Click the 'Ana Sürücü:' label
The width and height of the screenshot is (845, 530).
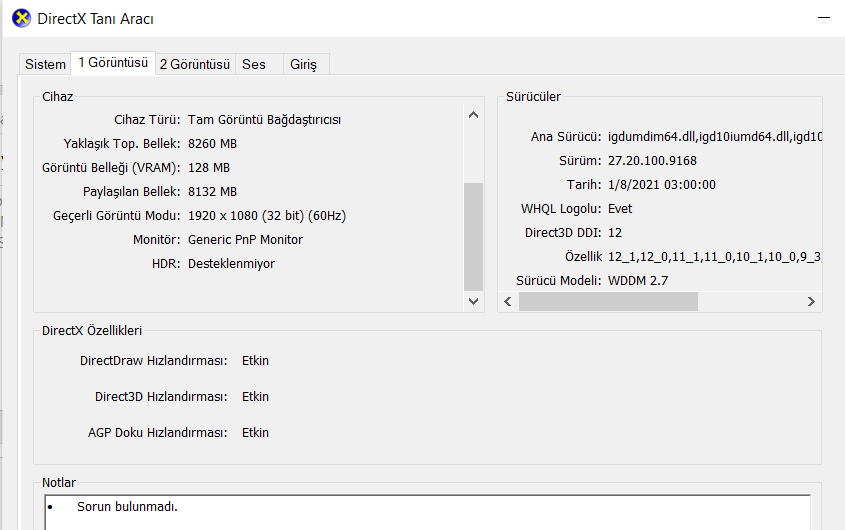pos(566,136)
